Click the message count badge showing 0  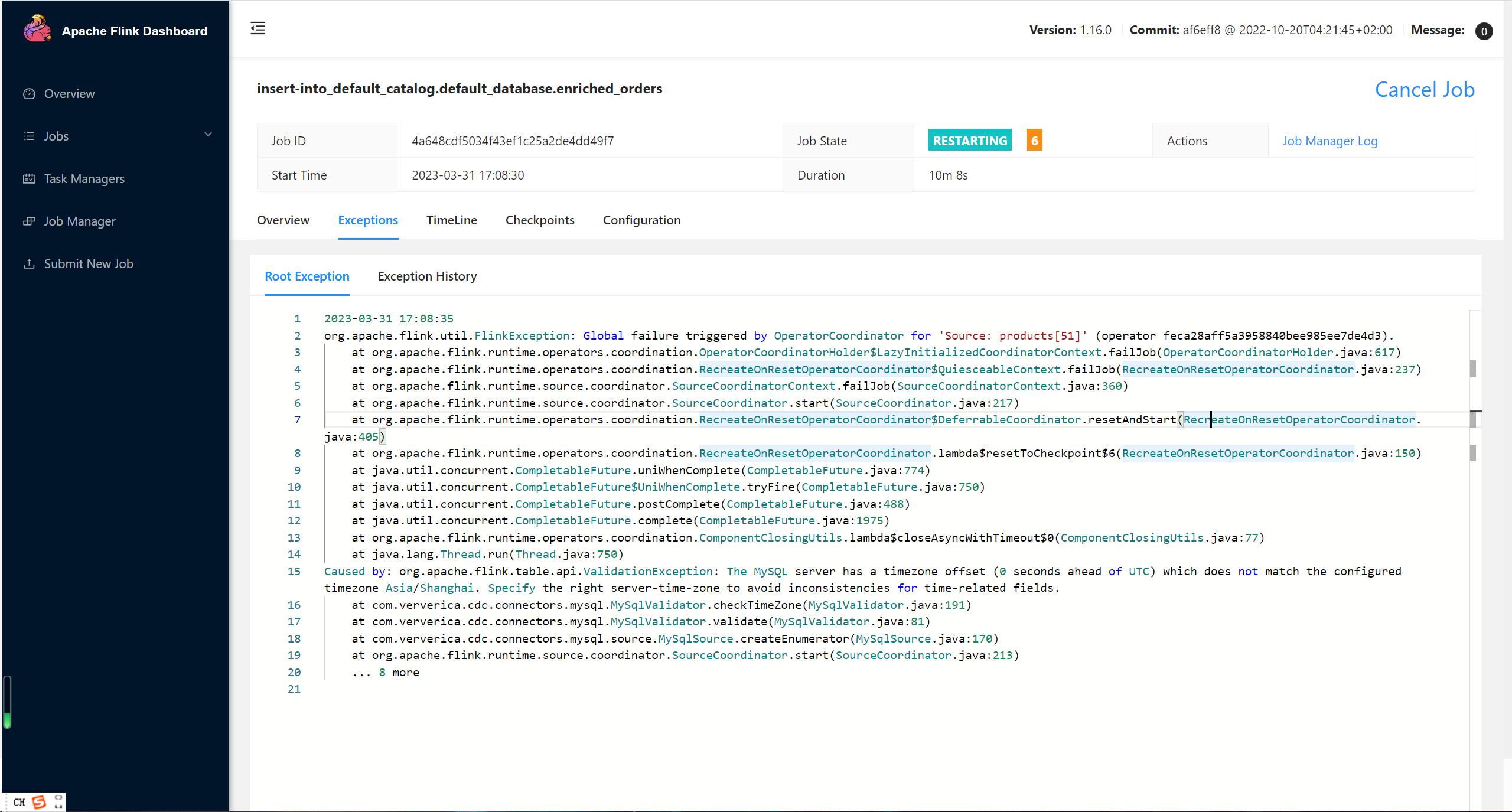[x=1484, y=31]
